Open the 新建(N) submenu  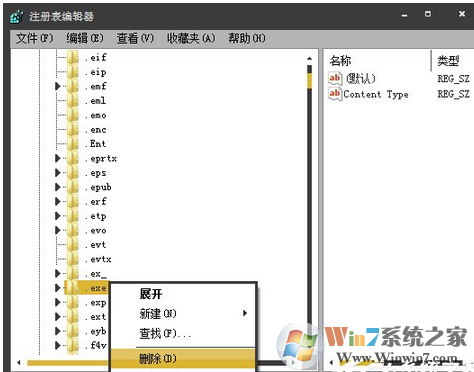184,313
